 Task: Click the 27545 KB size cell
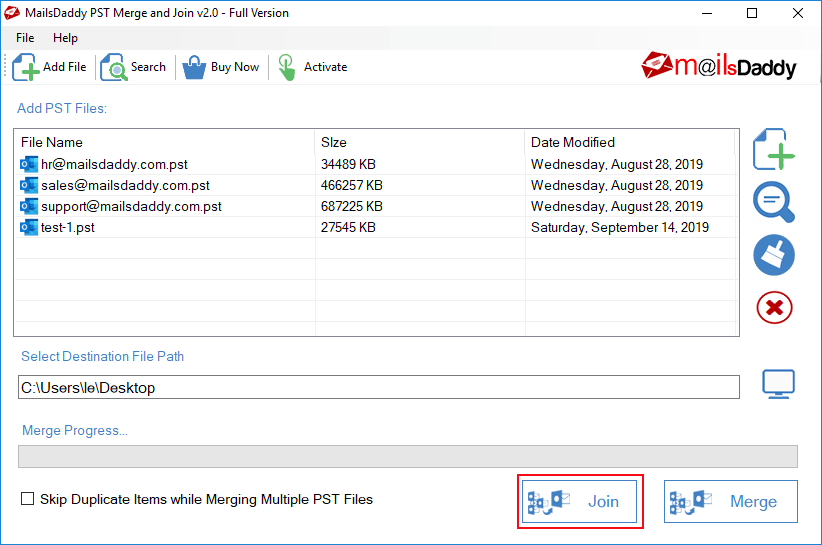348,227
